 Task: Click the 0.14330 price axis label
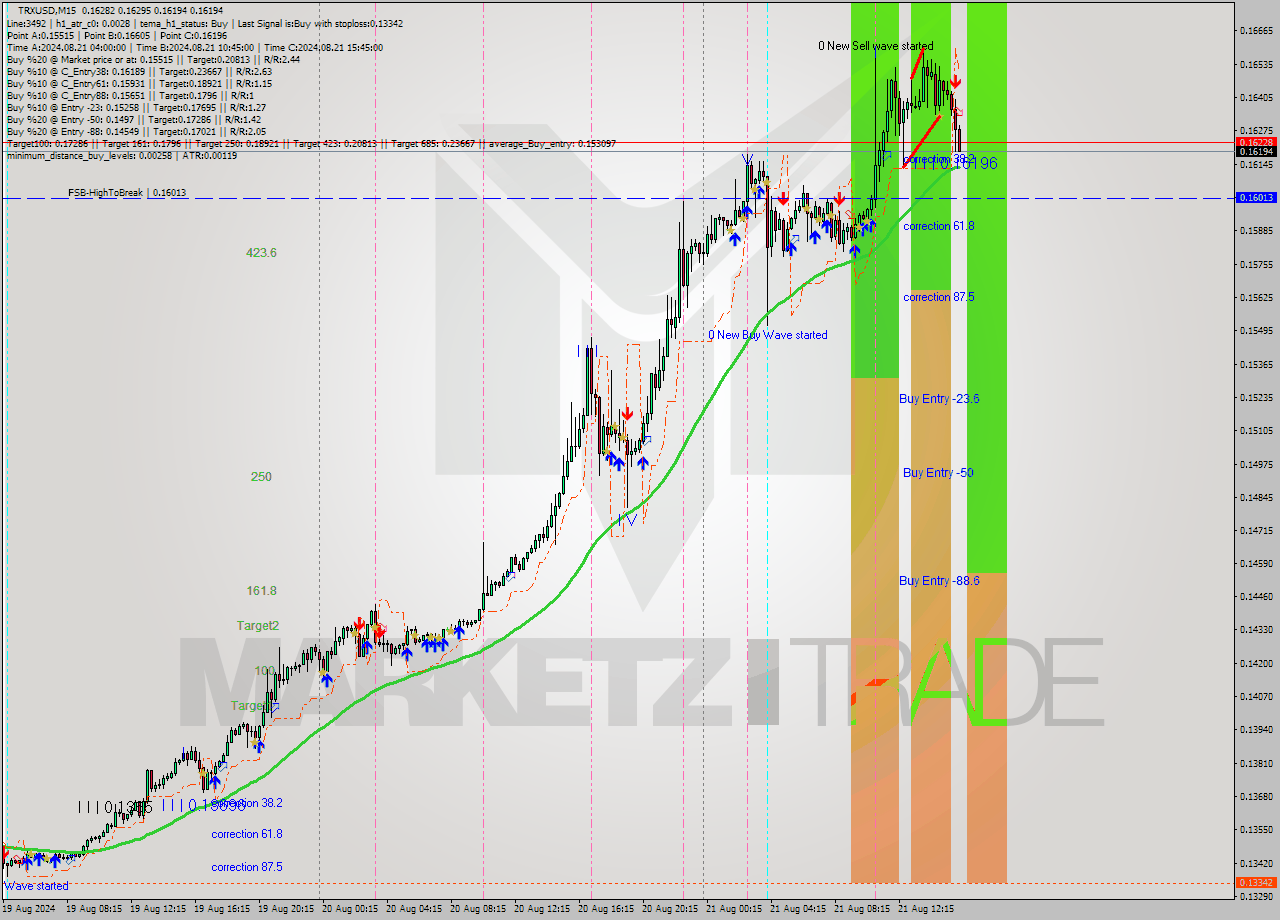[x=1256, y=629]
